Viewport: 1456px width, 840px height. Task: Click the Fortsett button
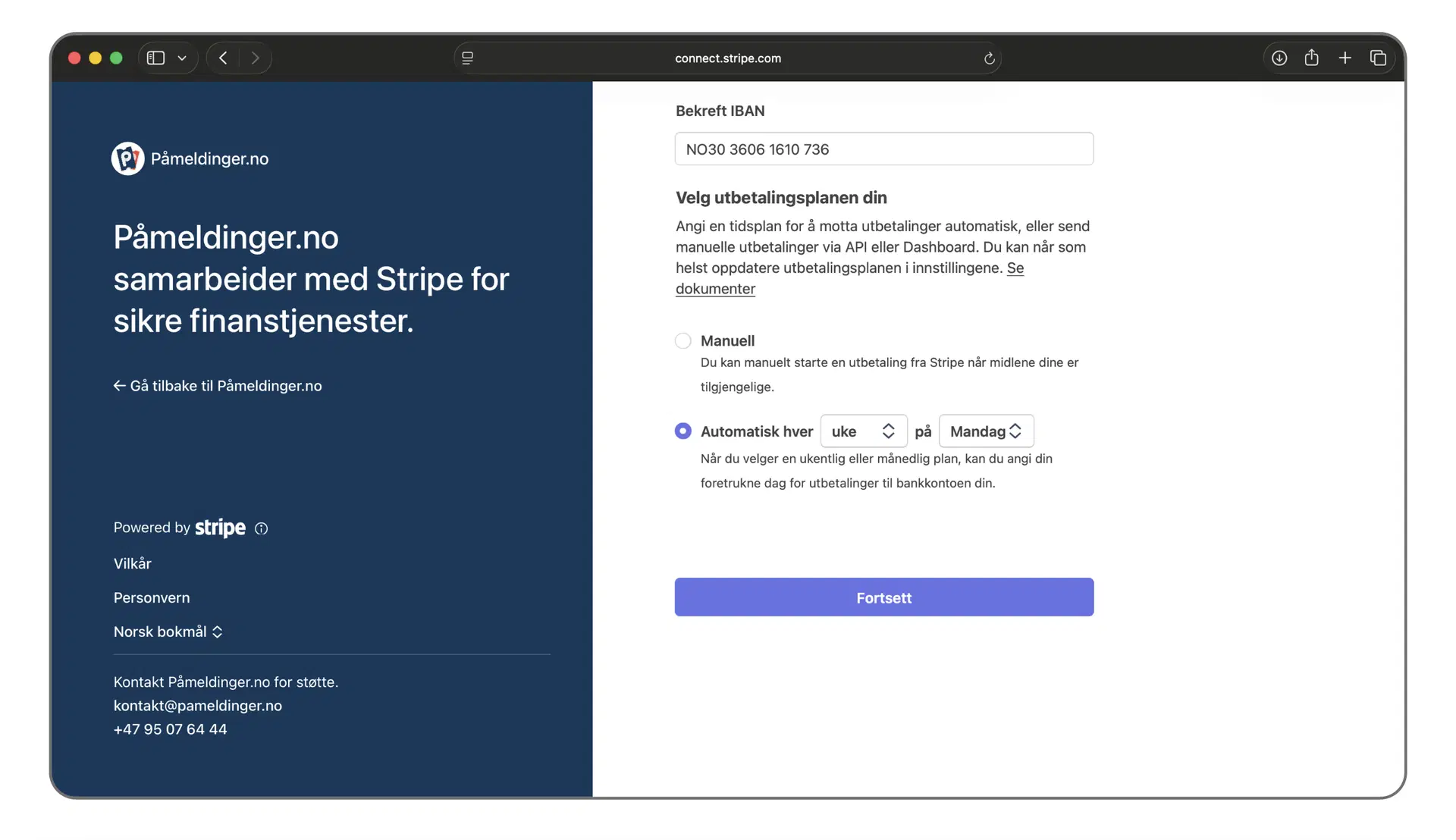tap(883, 597)
